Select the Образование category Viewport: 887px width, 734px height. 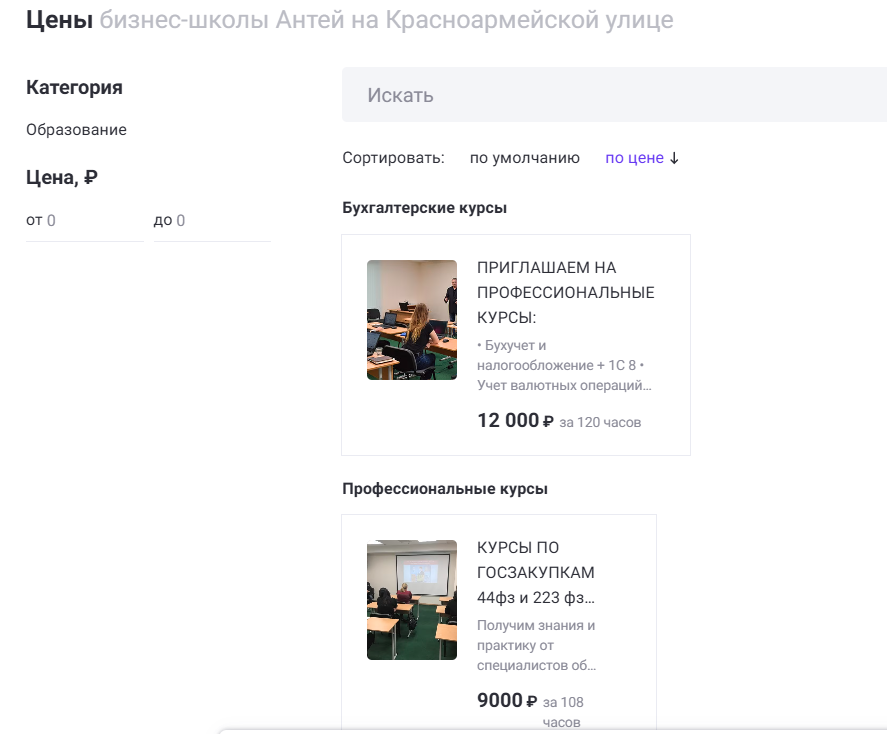[x=76, y=130]
